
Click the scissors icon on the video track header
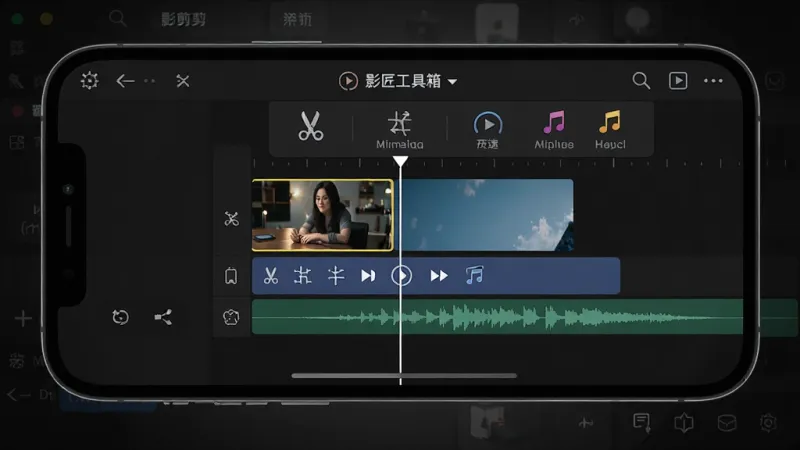point(231,219)
